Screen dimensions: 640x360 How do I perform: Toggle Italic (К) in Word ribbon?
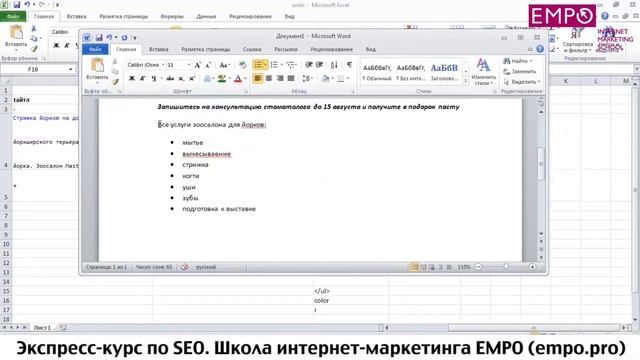tap(142, 78)
